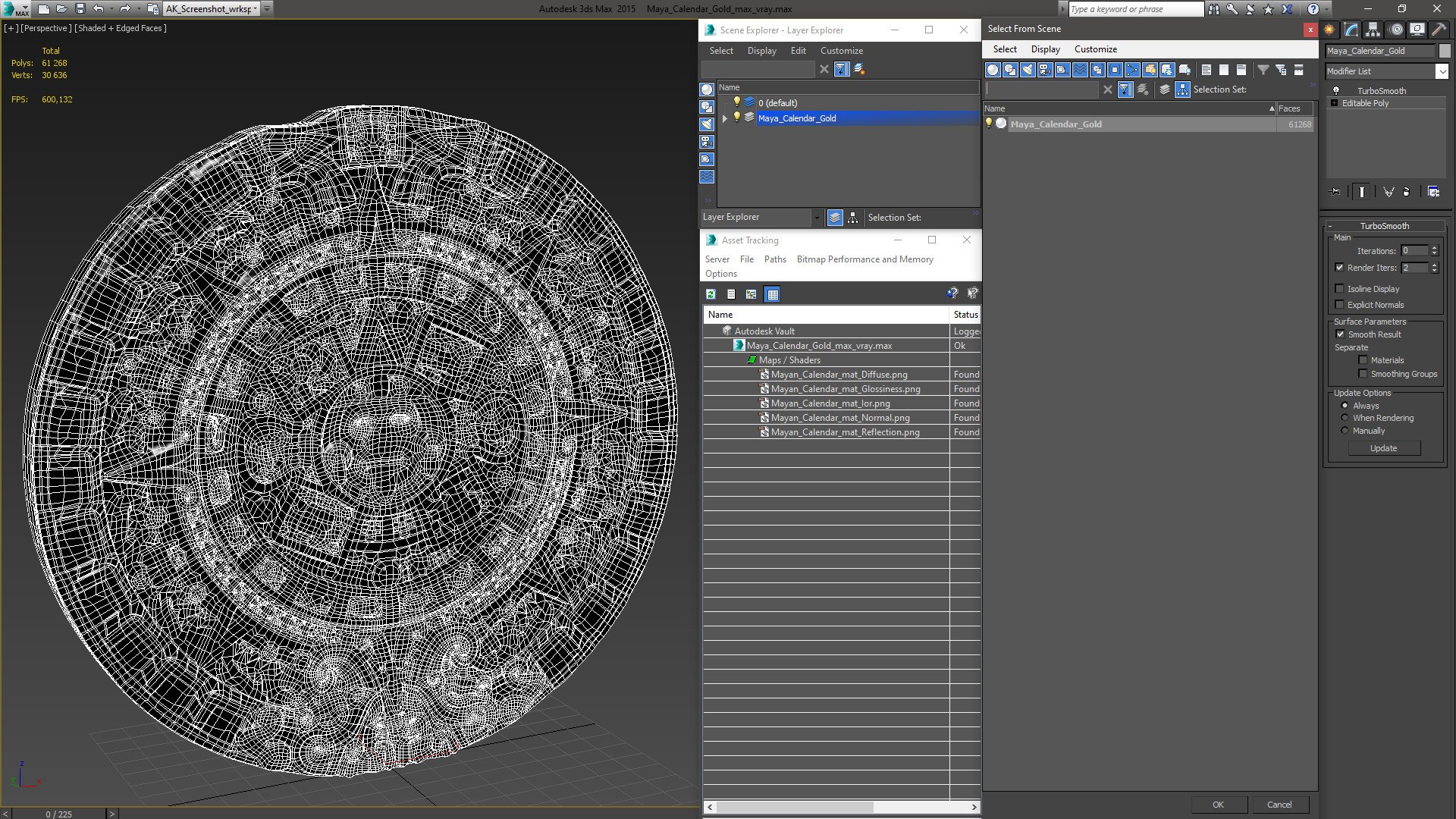Click Select Invert icon in Select From Scene
The height and width of the screenshot is (819, 1456).
pyautogui.click(x=1241, y=70)
